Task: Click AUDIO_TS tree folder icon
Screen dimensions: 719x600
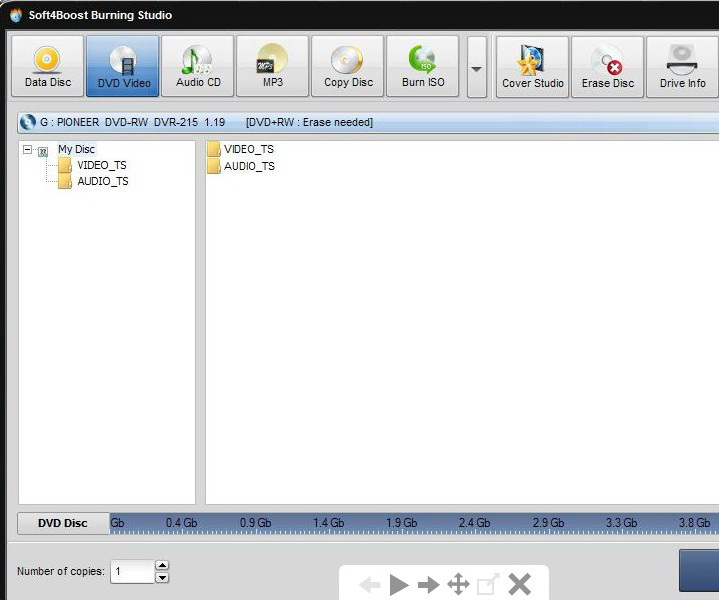Action: coord(65,181)
